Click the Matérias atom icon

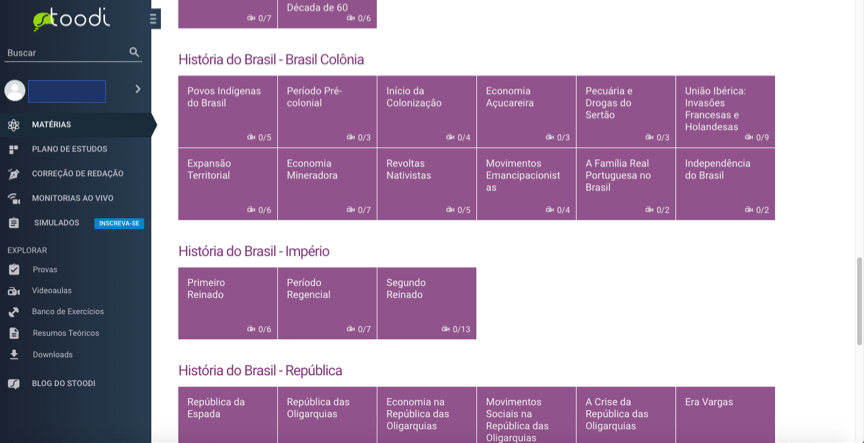tap(13, 125)
